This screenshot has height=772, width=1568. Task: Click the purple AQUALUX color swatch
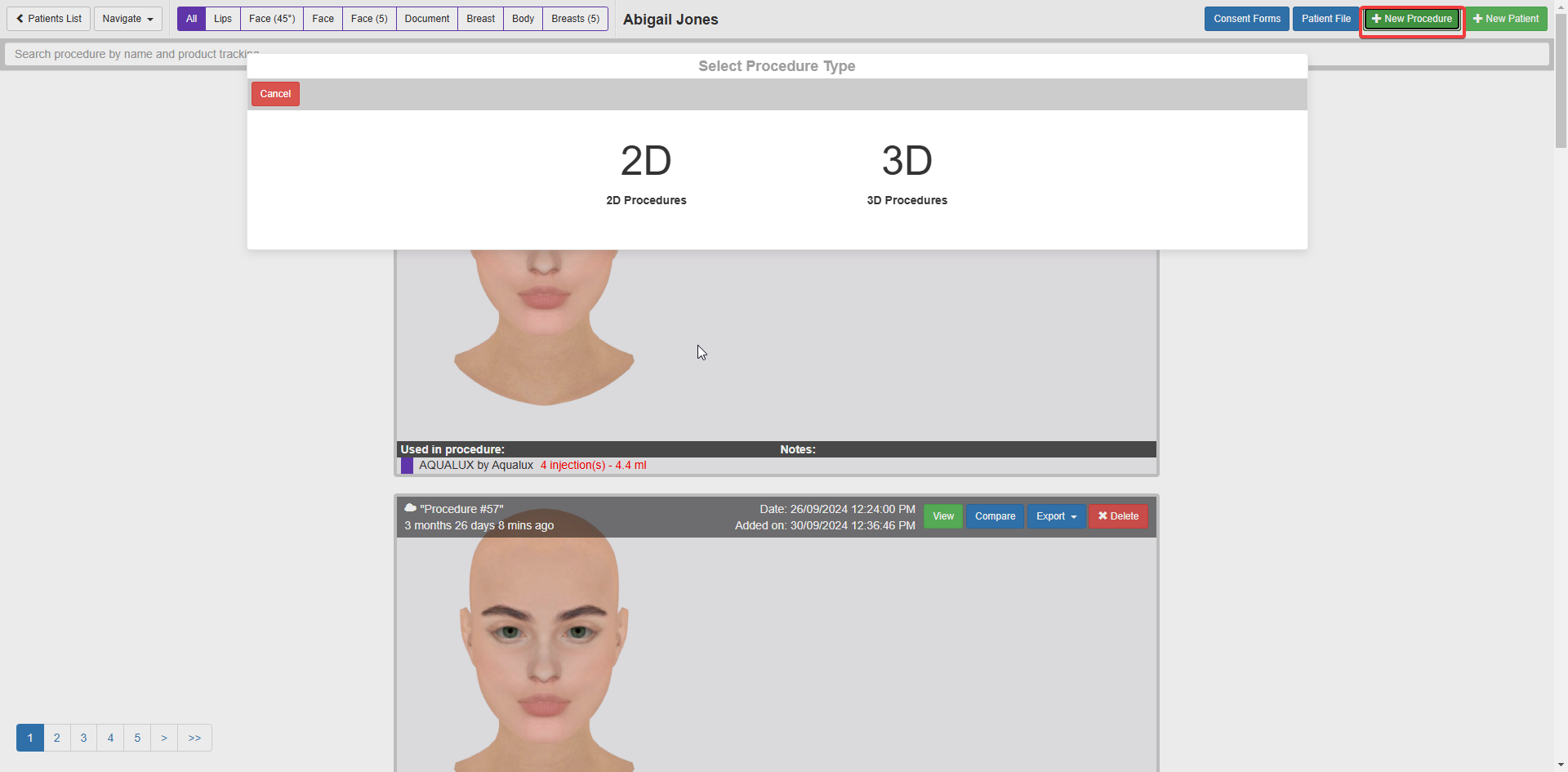coord(407,466)
